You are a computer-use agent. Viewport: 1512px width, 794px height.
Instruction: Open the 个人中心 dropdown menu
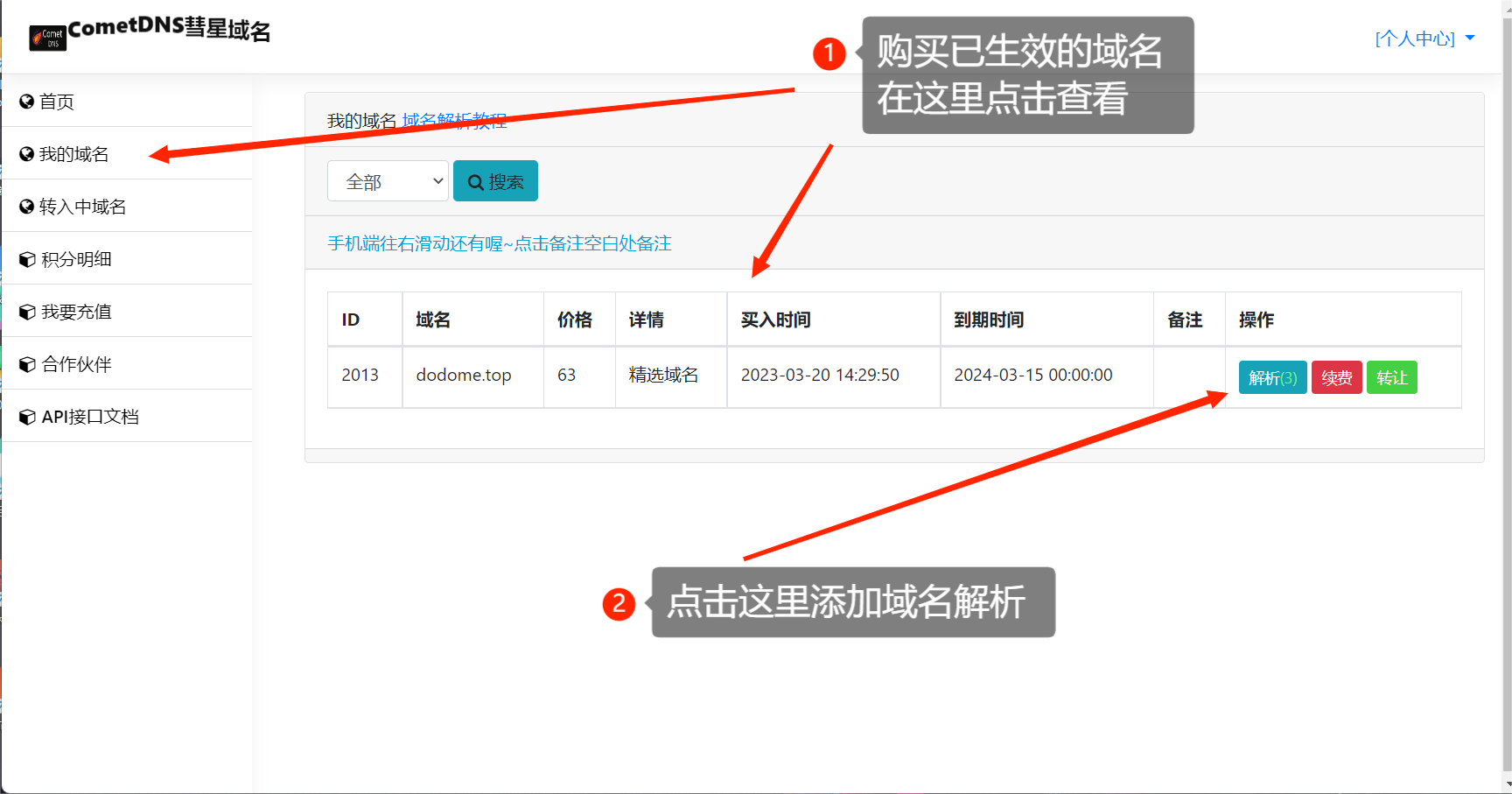pyautogui.click(x=1424, y=39)
